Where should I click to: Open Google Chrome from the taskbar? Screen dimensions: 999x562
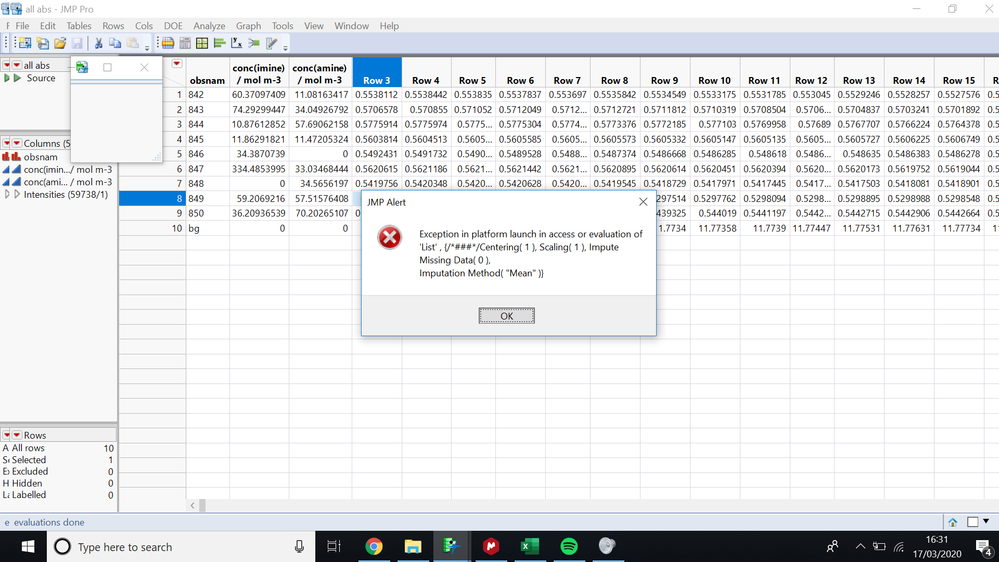(x=374, y=546)
